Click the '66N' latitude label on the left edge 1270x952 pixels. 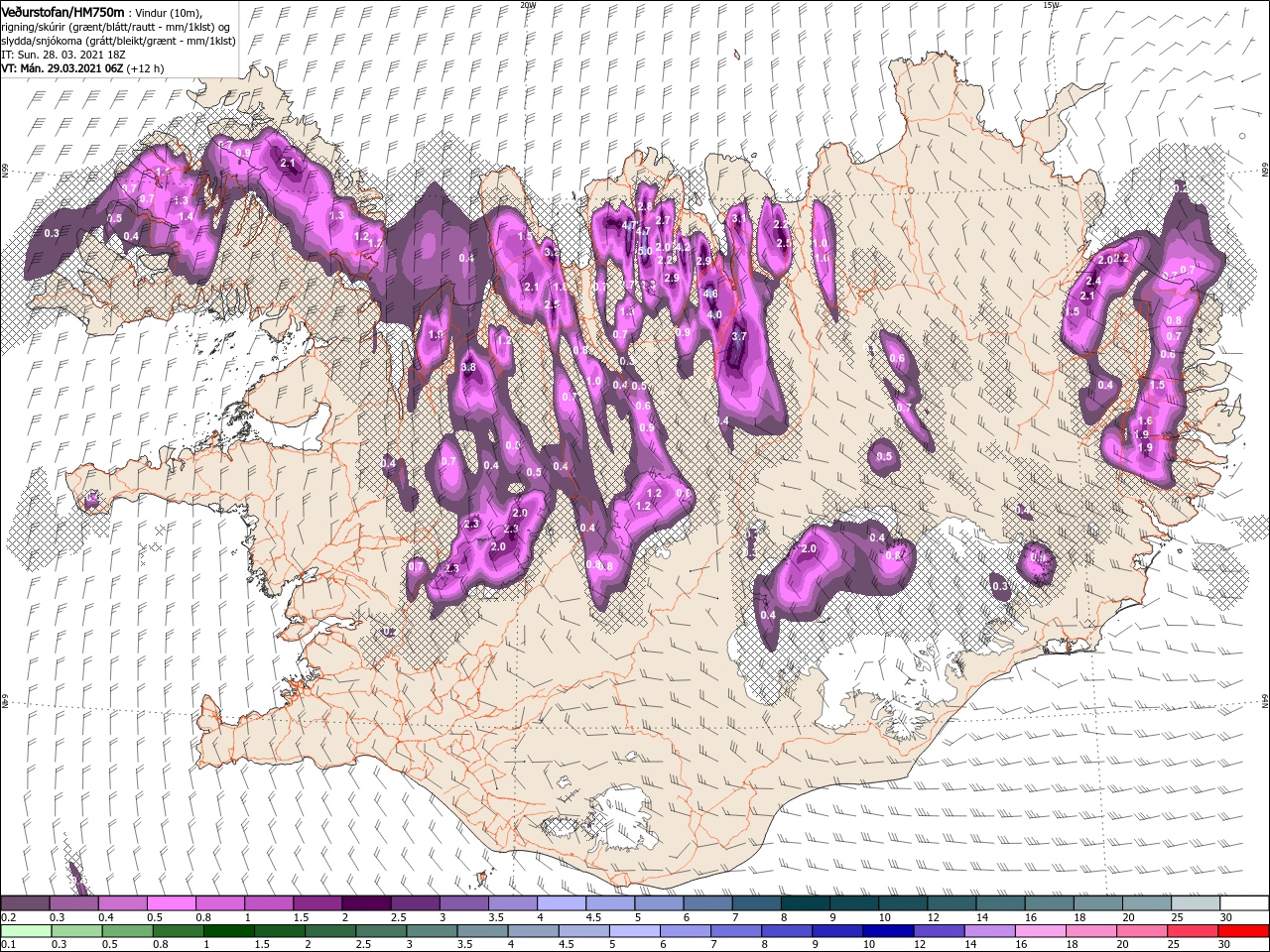coord(5,171)
